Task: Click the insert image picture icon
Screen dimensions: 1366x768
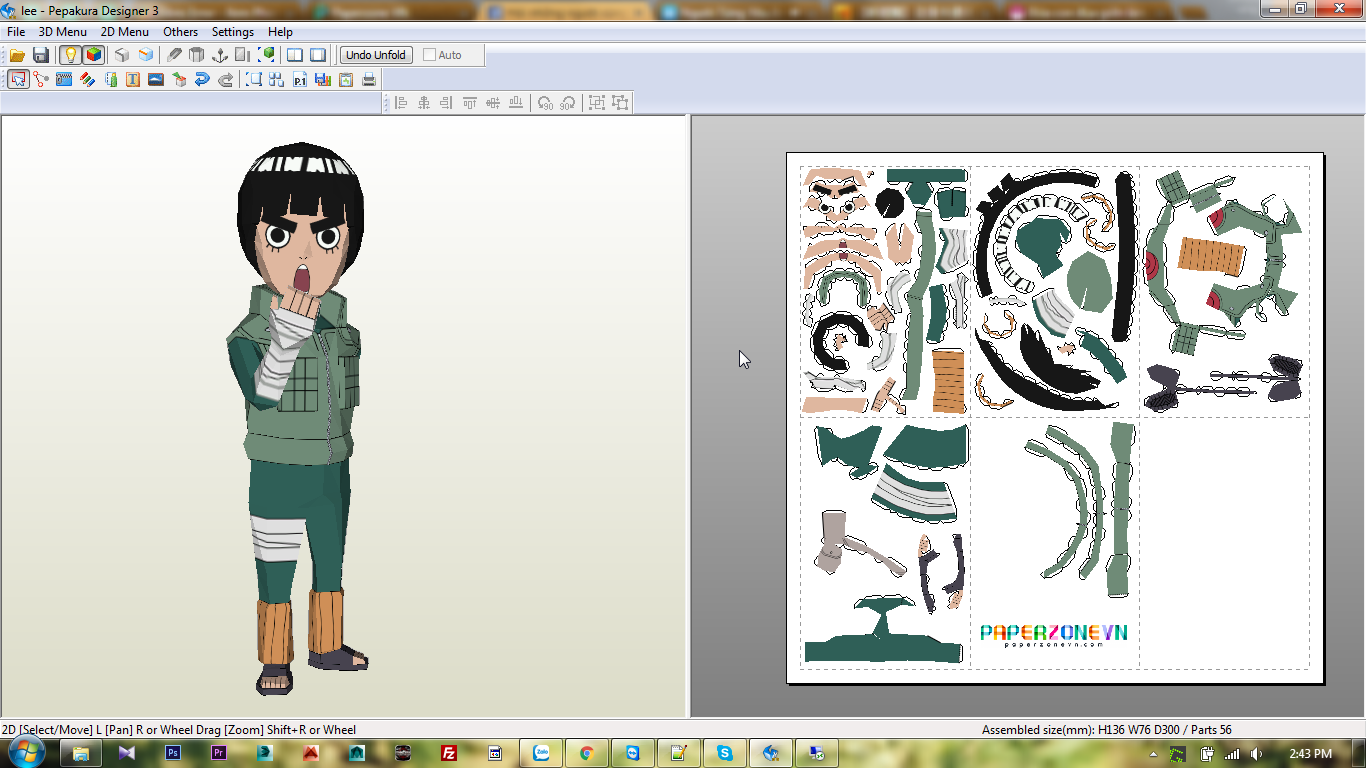Action: coord(156,79)
